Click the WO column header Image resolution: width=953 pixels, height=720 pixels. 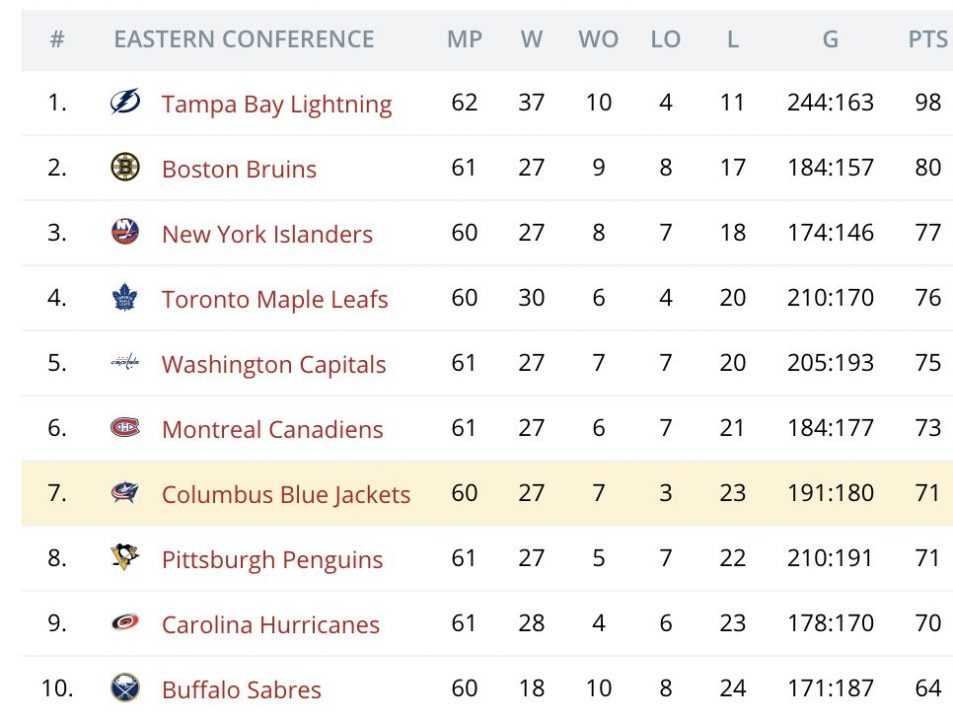(598, 40)
